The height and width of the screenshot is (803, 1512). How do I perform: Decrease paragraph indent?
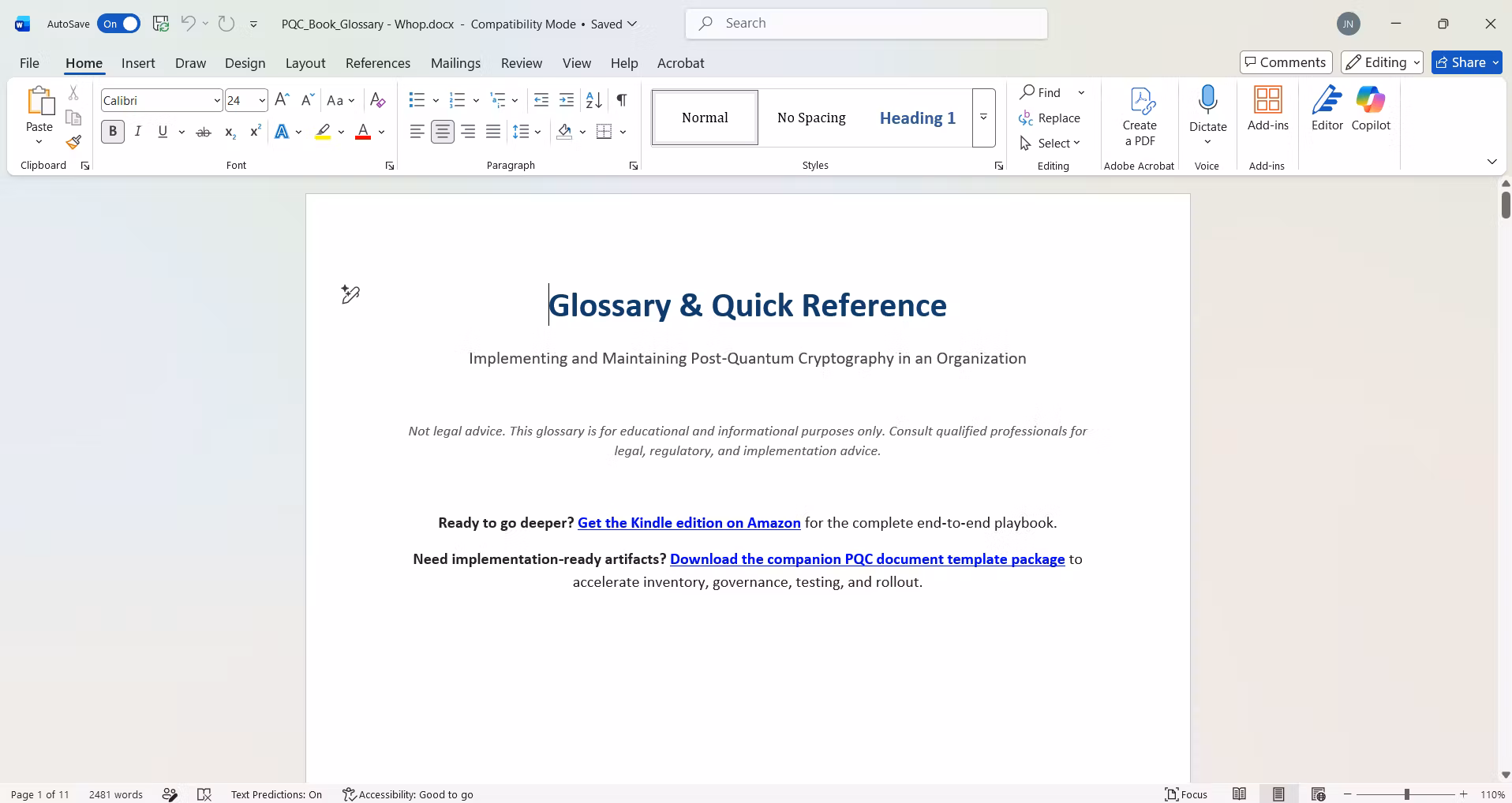(x=541, y=100)
